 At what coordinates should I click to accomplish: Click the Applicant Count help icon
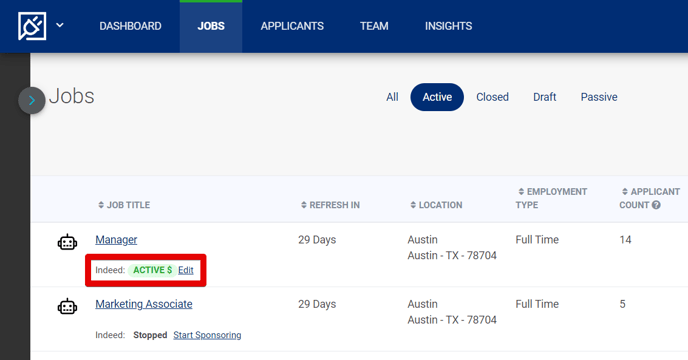pos(656,205)
